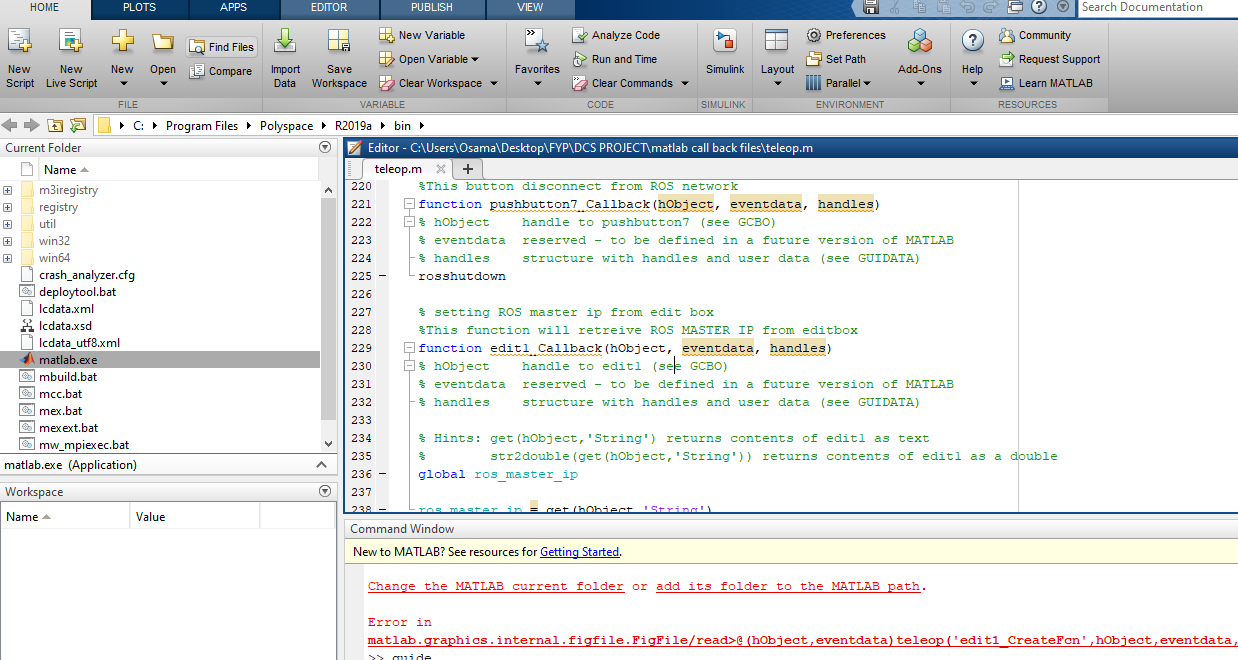Open the Current Folder panel actions menu
The width and height of the screenshot is (1238, 660).
pos(324,148)
